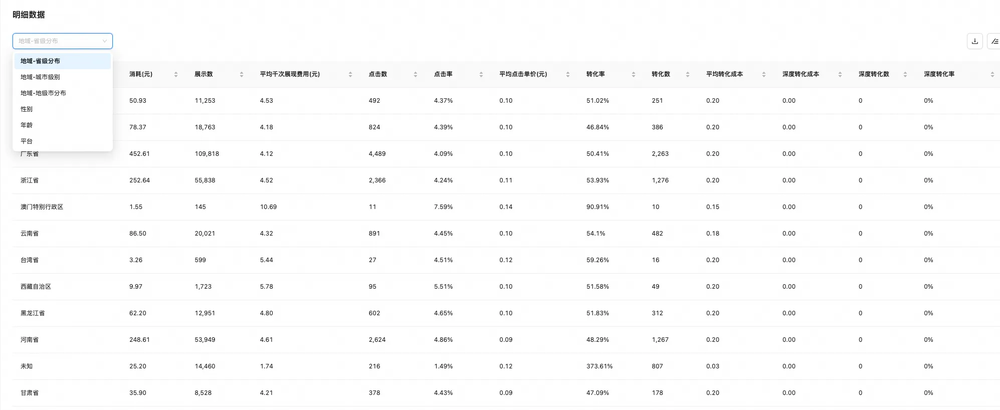
Task: Sort by 展示数 using its sort arrows
Action: coord(242,75)
